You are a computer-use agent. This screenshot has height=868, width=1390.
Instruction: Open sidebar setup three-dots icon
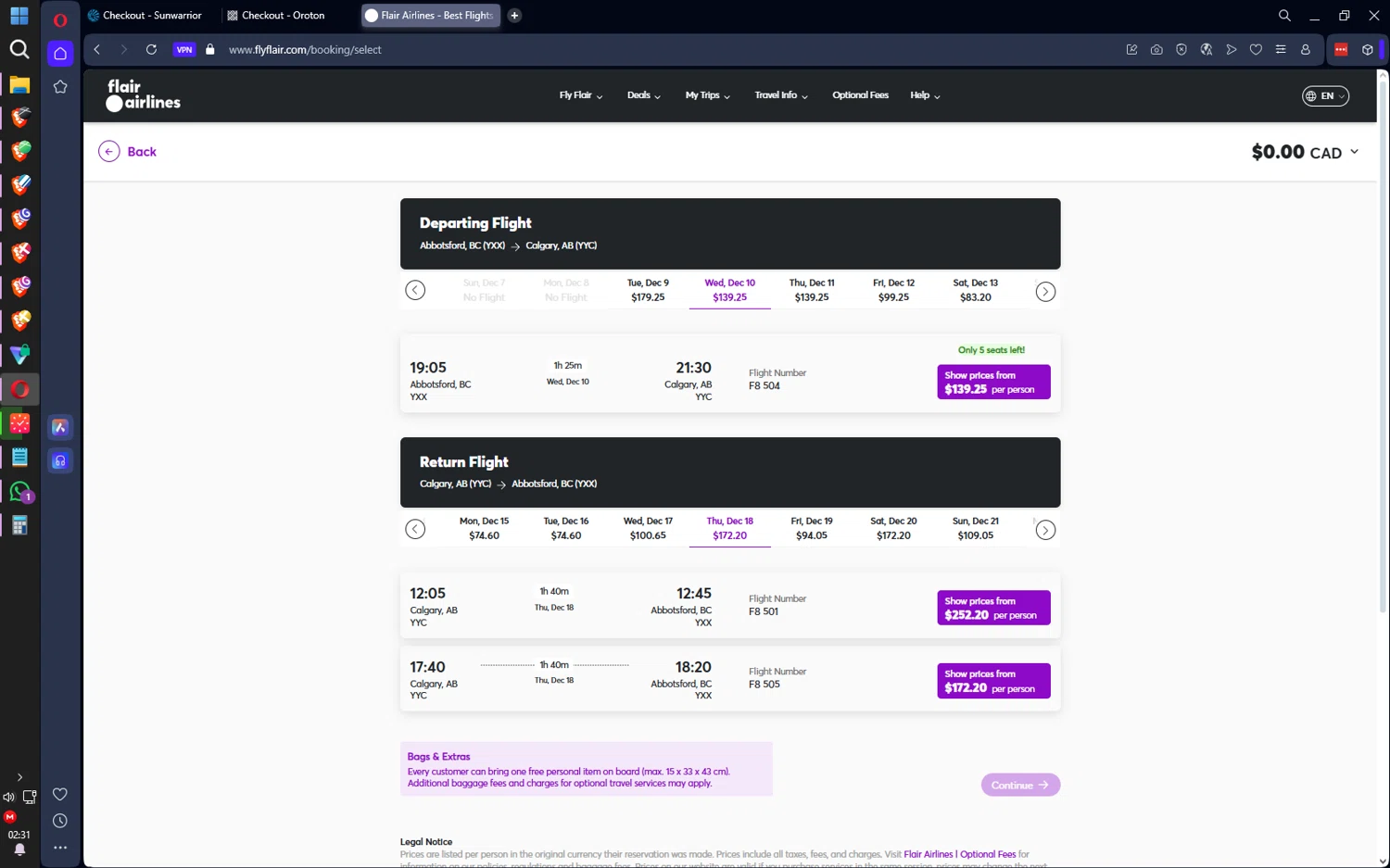60,848
